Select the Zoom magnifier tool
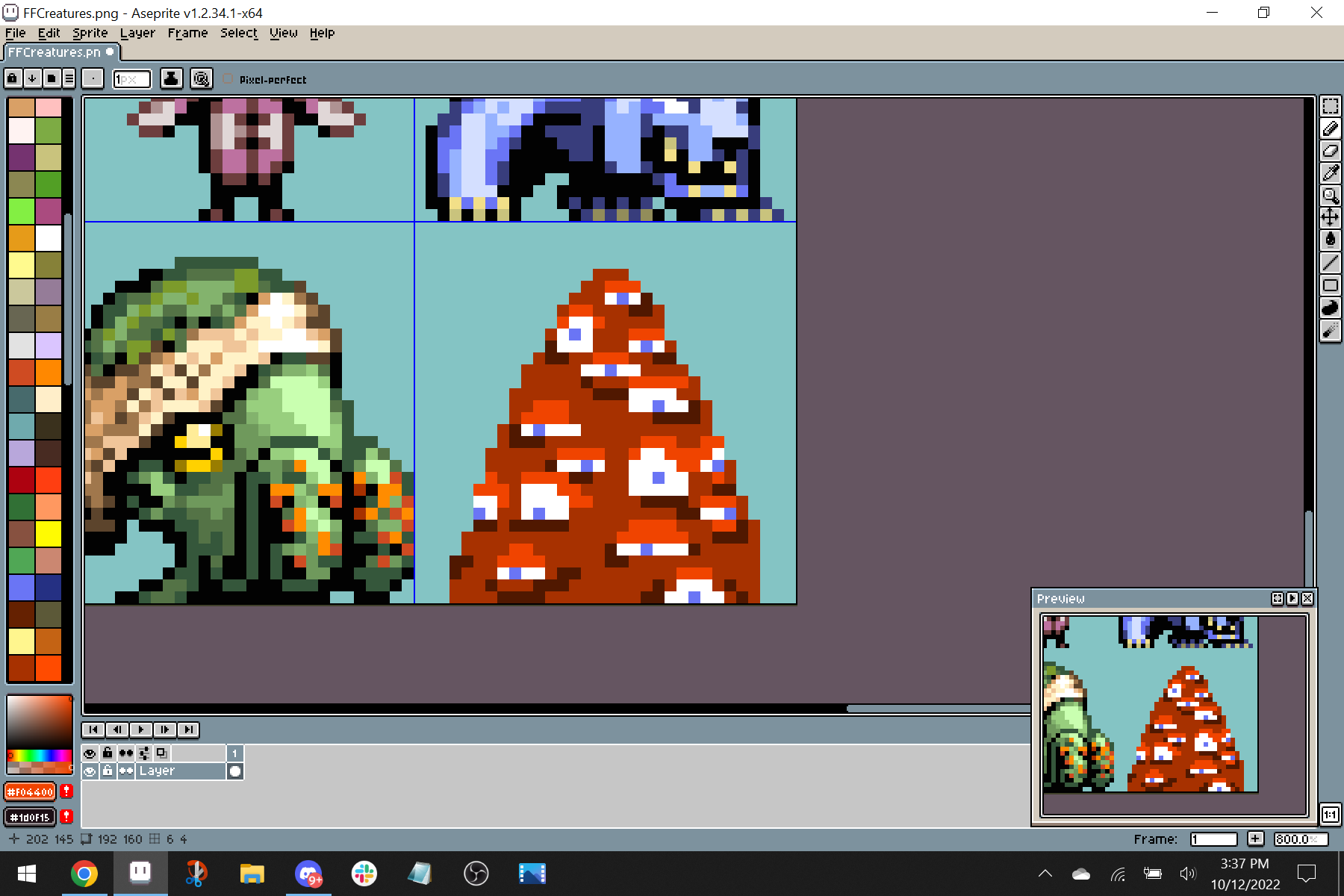The height and width of the screenshot is (896, 1344). point(1330,196)
